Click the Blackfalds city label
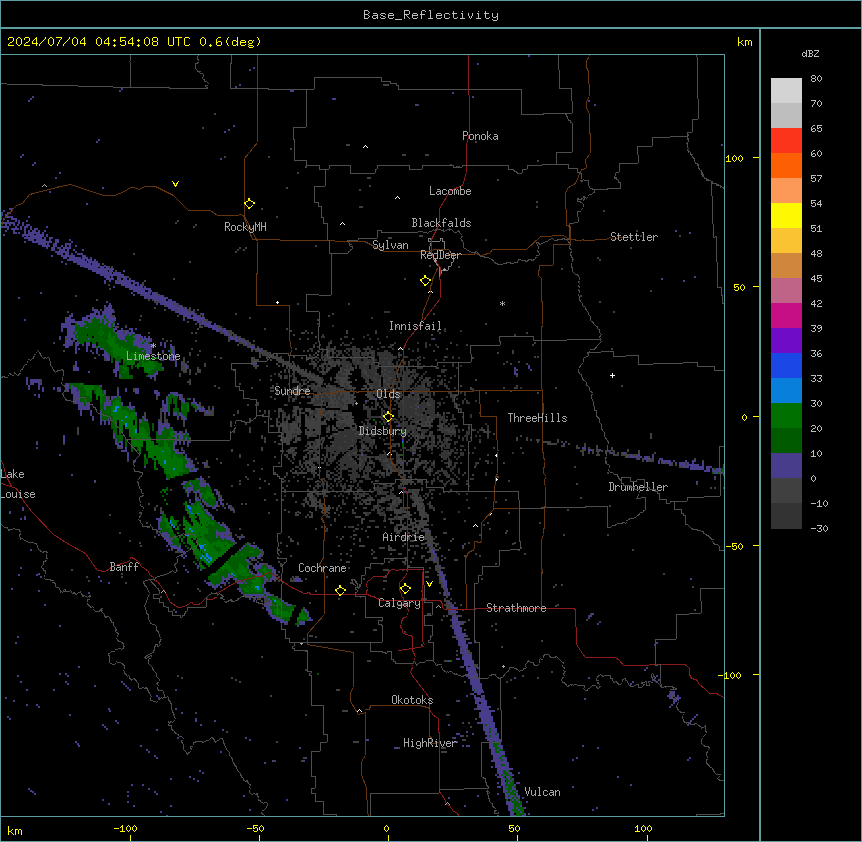 click(x=441, y=223)
